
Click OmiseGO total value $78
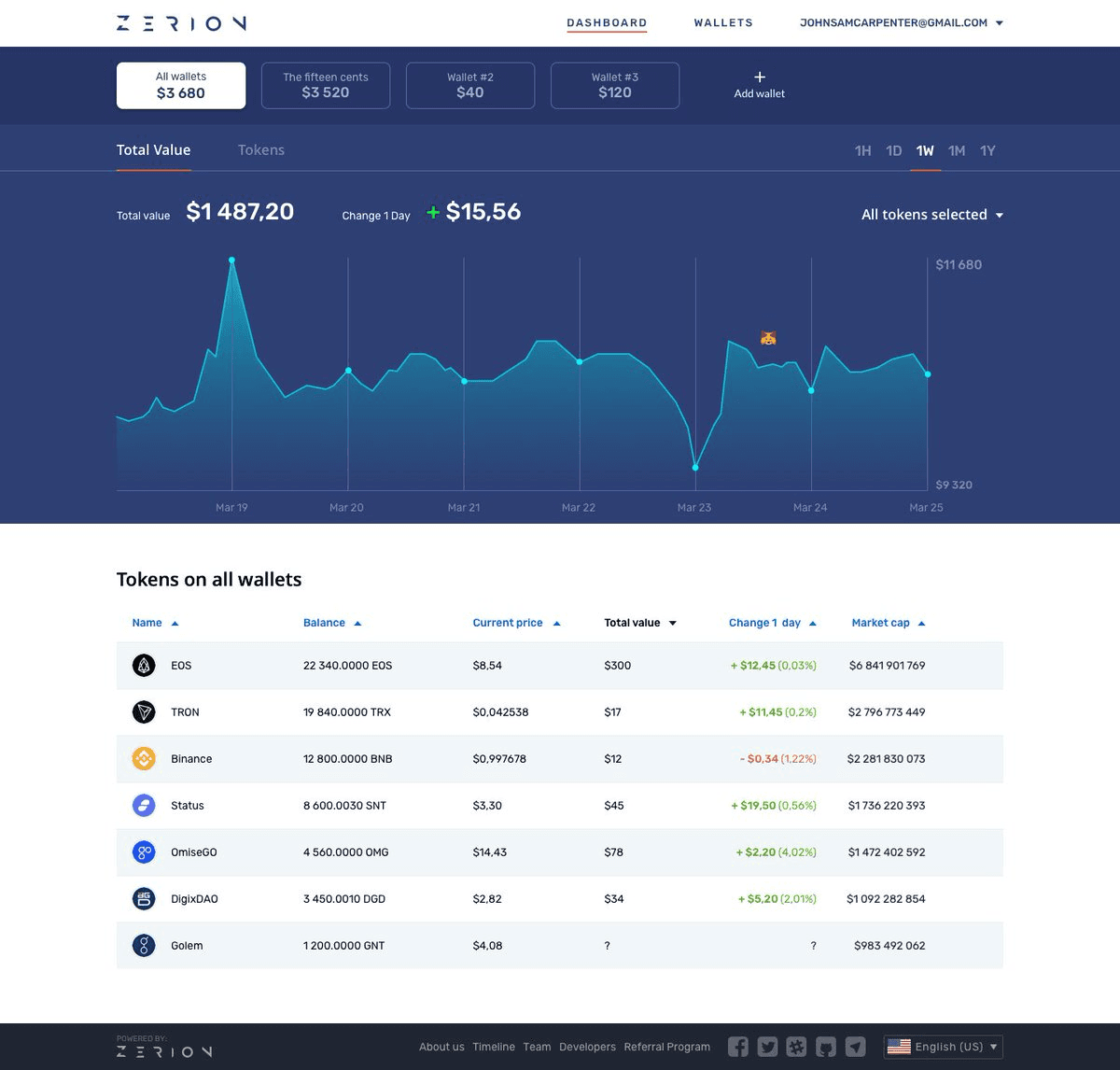tap(613, 852)
